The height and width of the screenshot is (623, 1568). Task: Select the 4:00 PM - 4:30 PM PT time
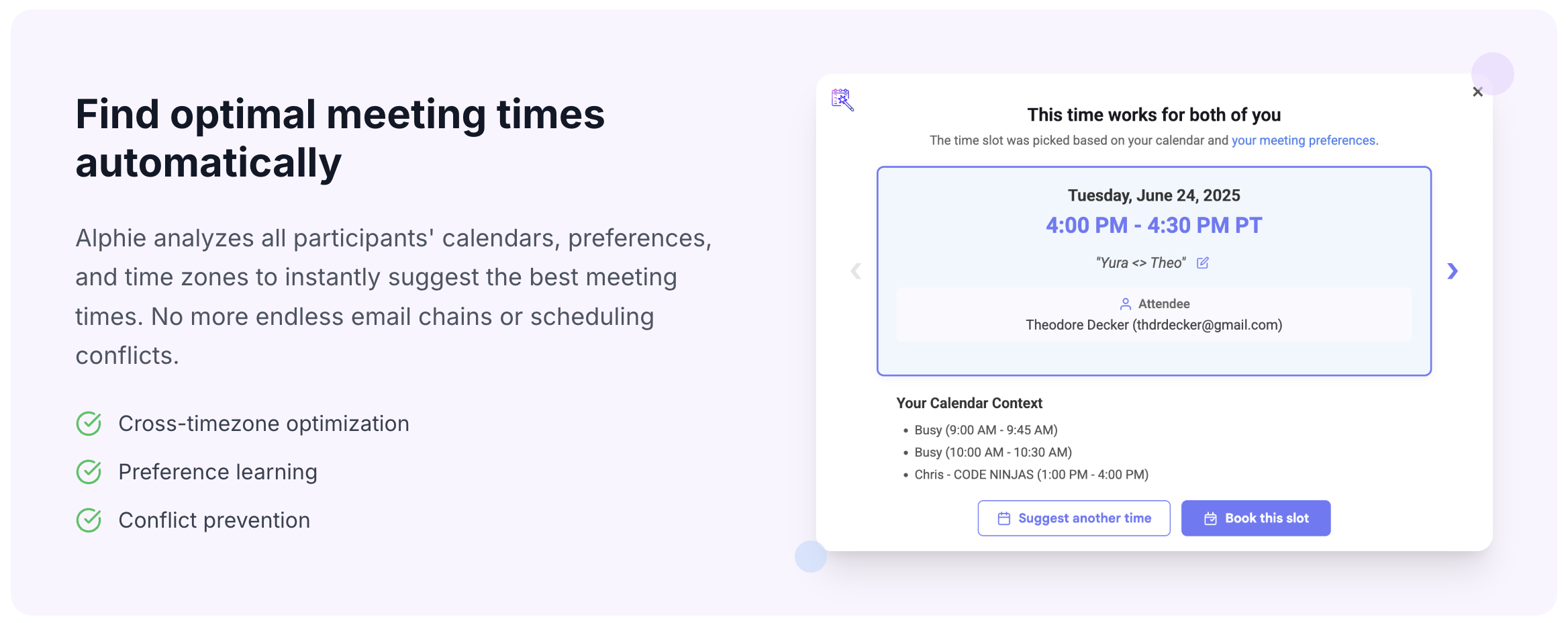pos(1154,226)
